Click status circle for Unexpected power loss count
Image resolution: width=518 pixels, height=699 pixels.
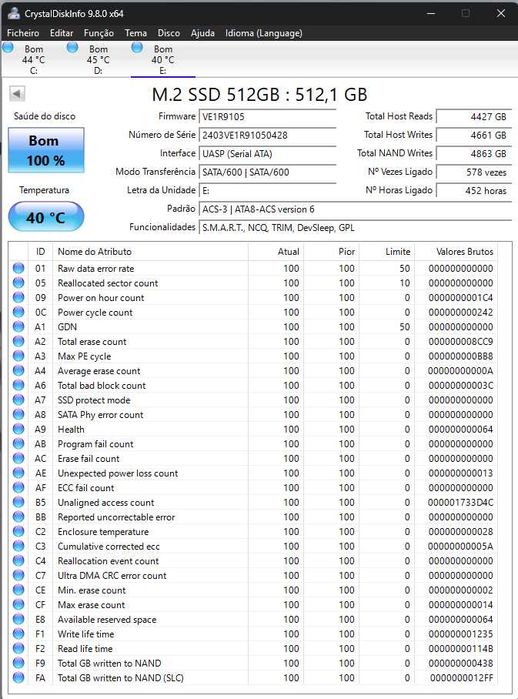point(18,473)
